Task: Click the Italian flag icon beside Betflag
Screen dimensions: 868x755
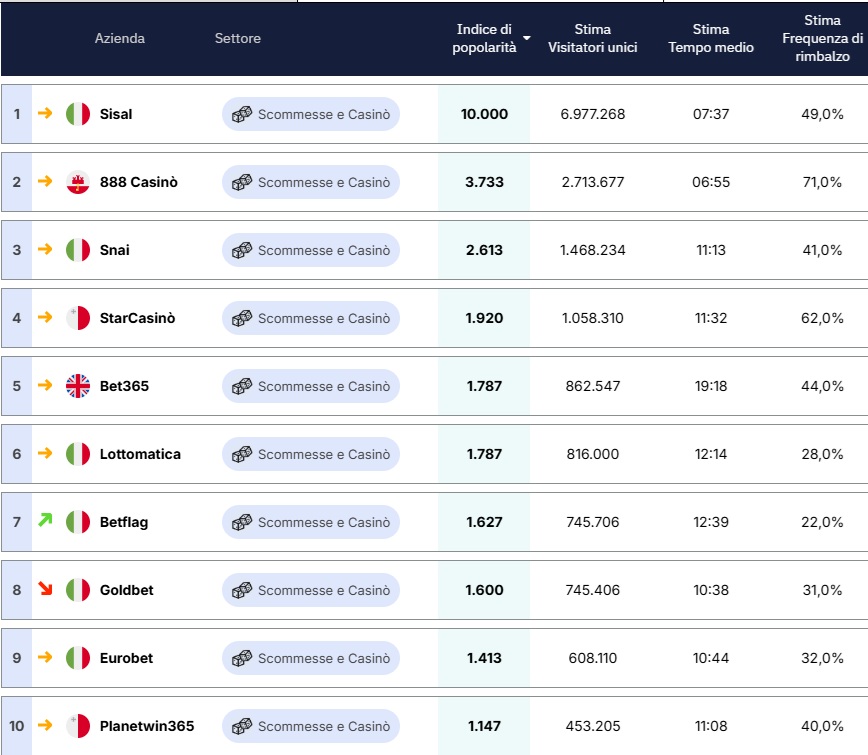Action: [78, 522]
